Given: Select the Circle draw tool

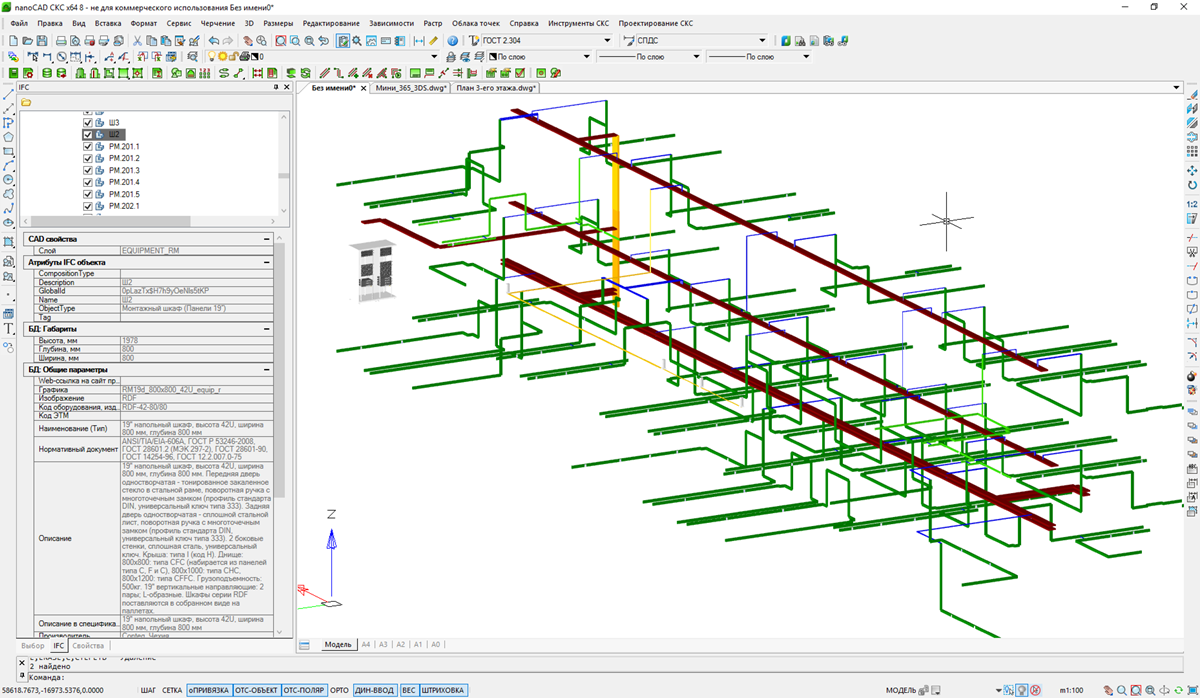Looking at the screenshot, I should tap(8, 180).
